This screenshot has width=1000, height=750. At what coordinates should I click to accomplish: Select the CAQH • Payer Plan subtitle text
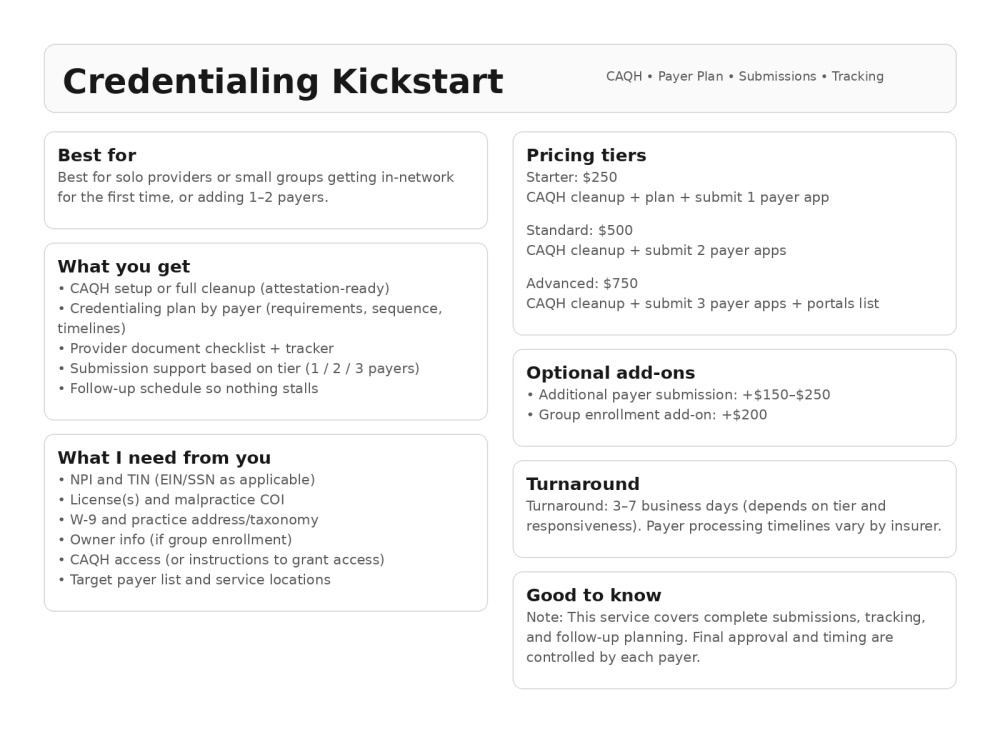point(744,77)
